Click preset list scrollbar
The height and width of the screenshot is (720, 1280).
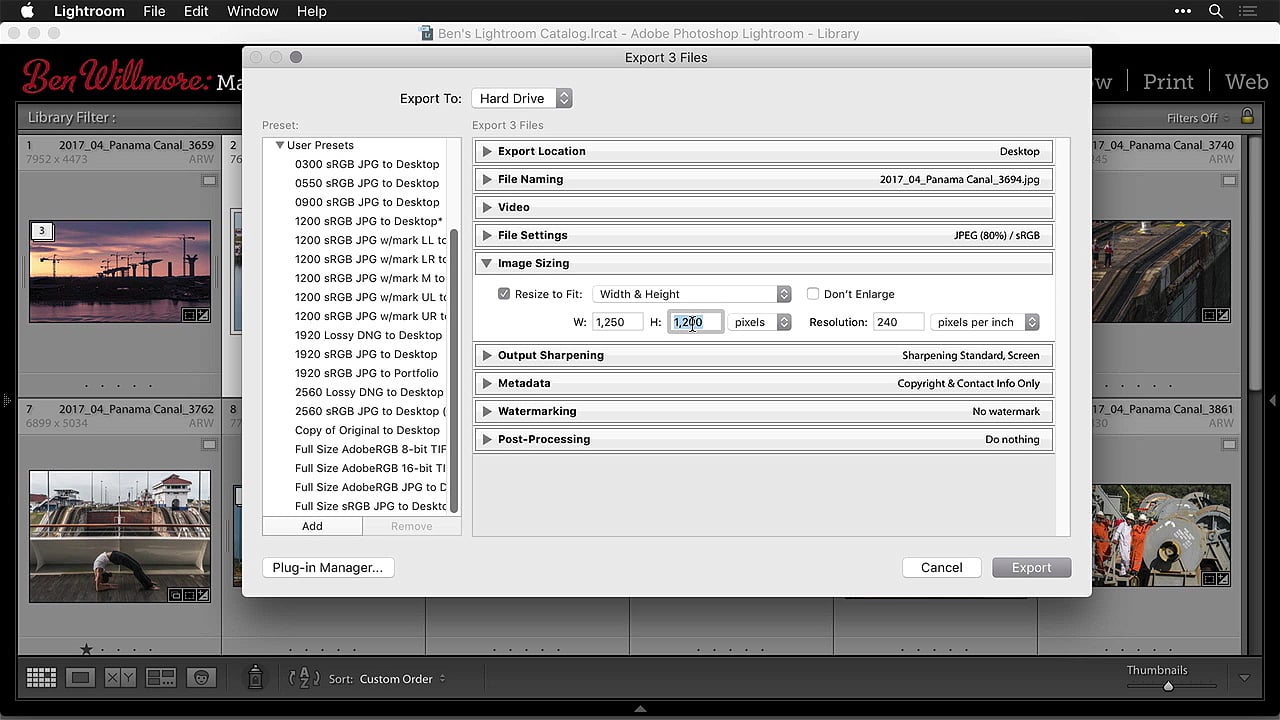coord(455,370)
